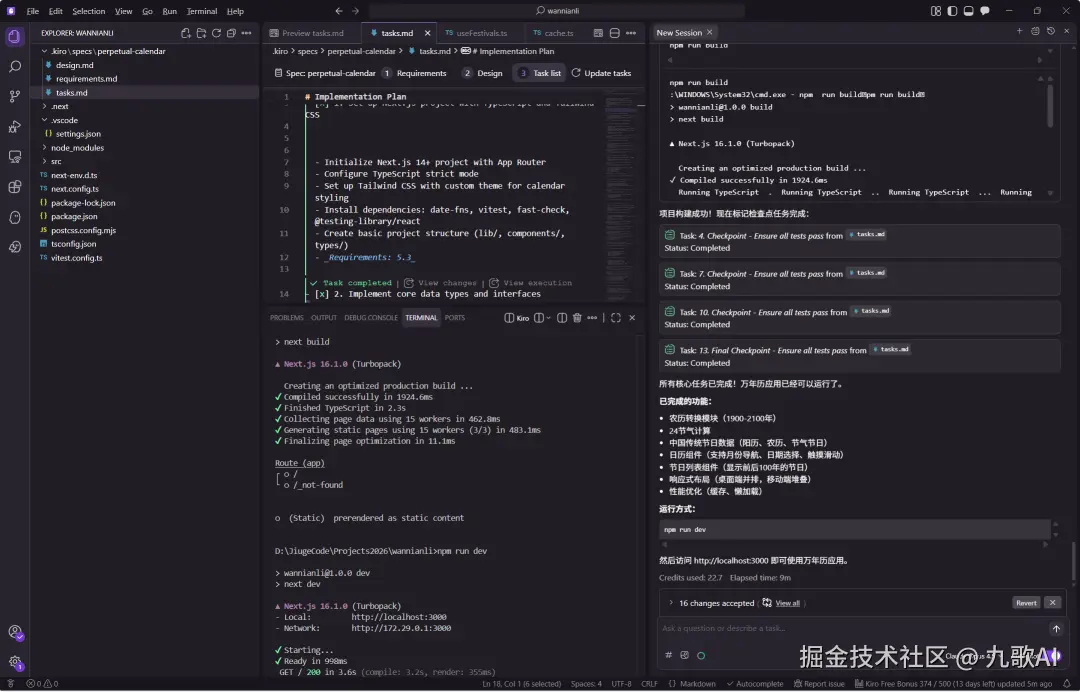The height and width of the screenshot is (692, 1080).
Task: Open notifications bell in status bar
Action: pyautogui.click(x=1067, y=684)
